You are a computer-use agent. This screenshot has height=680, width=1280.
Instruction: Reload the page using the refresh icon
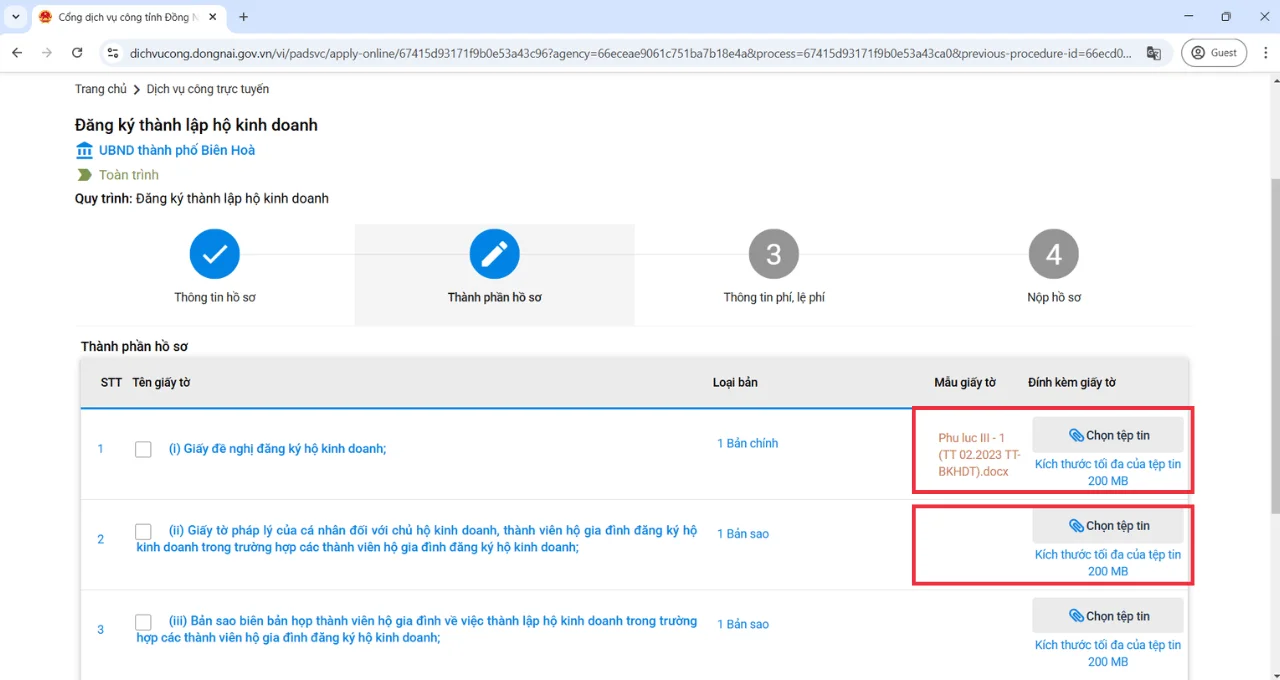pyautogui.click(x=77, y=53)
